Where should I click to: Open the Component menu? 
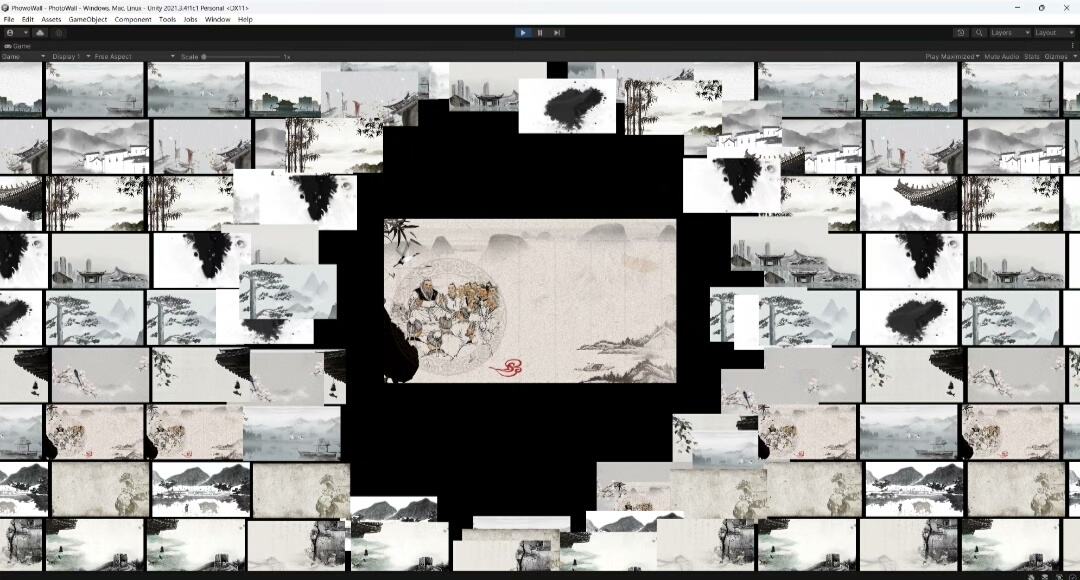pyautogui.click(x=133, y=19)
